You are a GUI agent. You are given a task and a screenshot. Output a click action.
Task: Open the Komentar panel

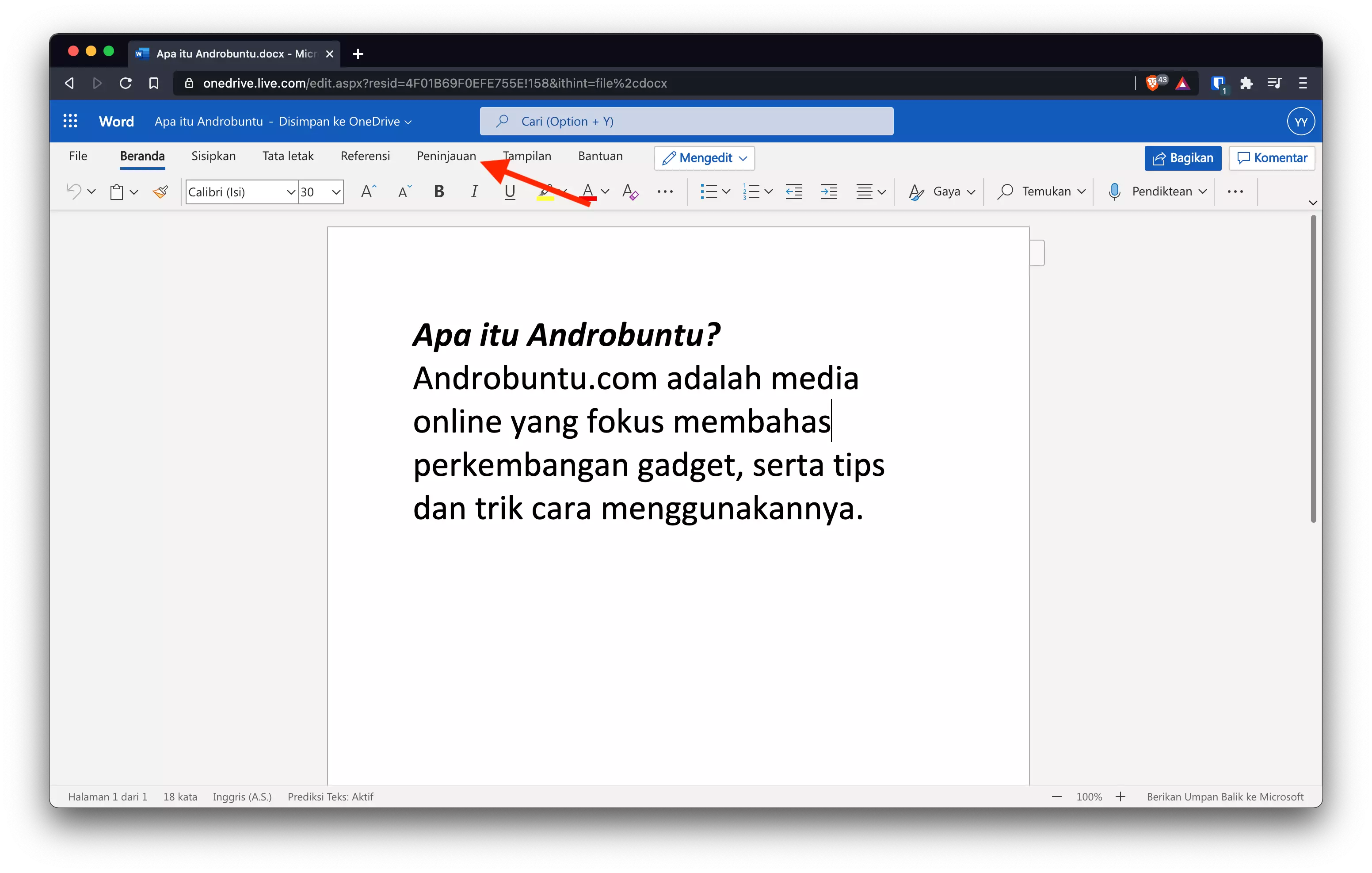[1272, 158]
